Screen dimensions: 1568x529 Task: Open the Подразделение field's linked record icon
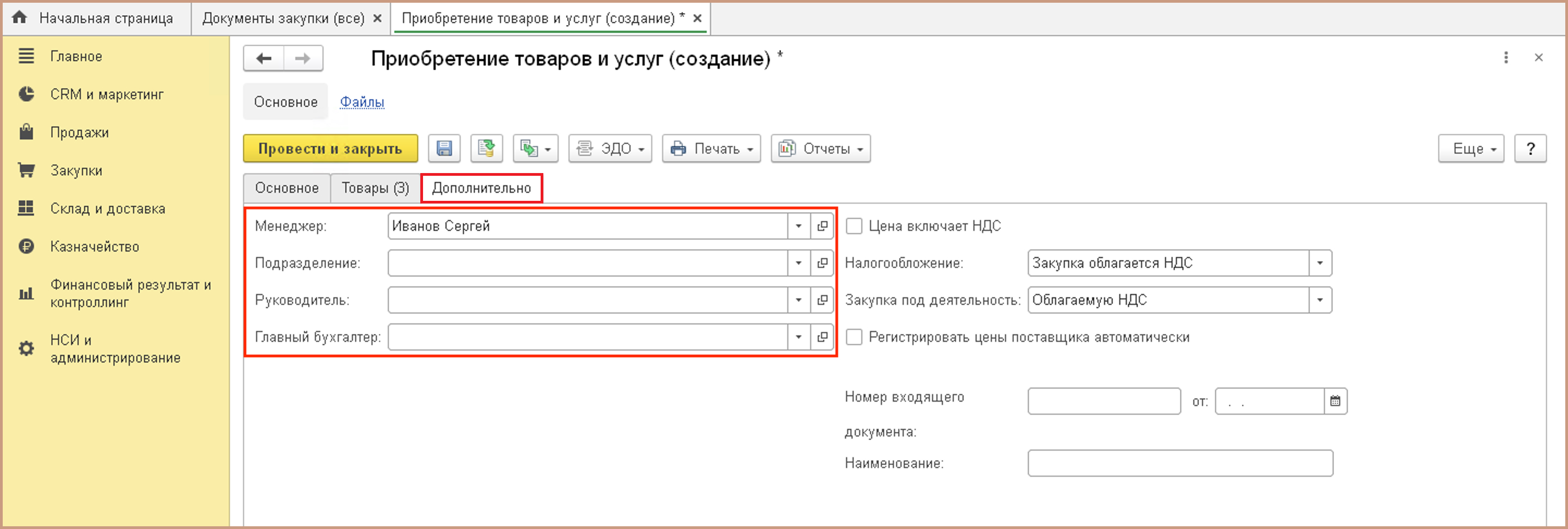(x=822, y=263)
